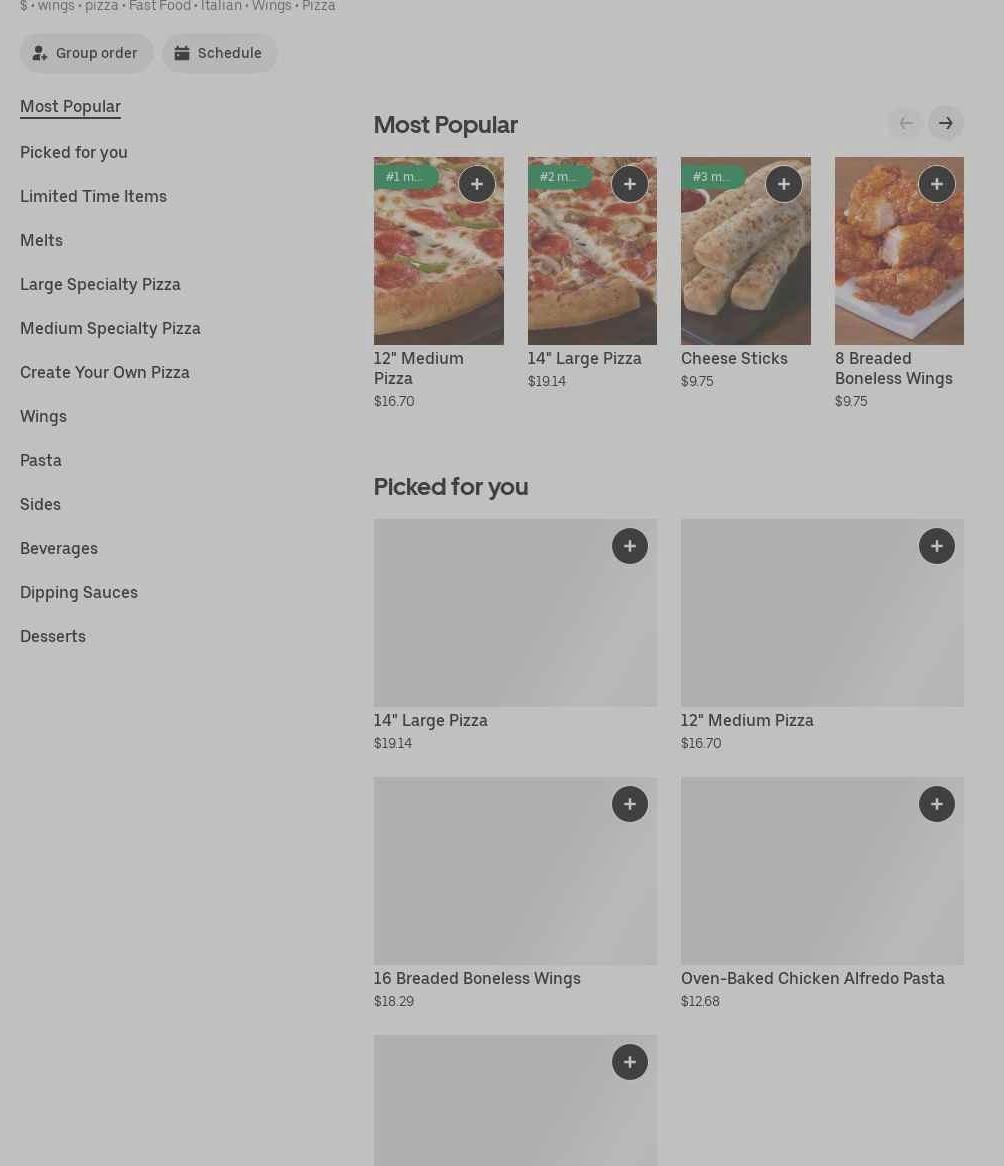Jump to Melts menu section

pyautogui.click(x=41, y=240)
